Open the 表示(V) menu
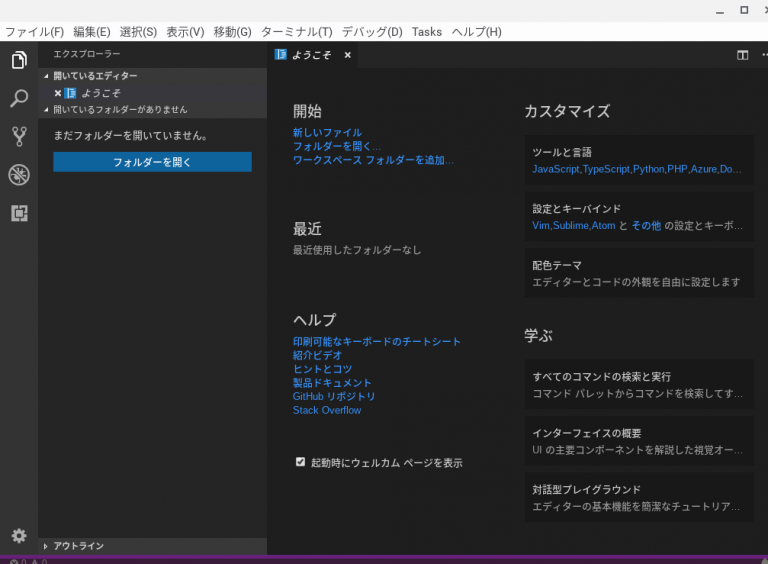Image resolution: width=768 pixels, height=564 pixels. click(x=185, y=32)
